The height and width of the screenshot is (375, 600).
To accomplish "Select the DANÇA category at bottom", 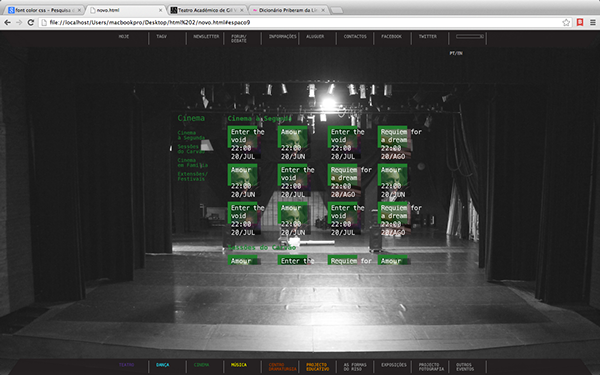I will 162,365.
